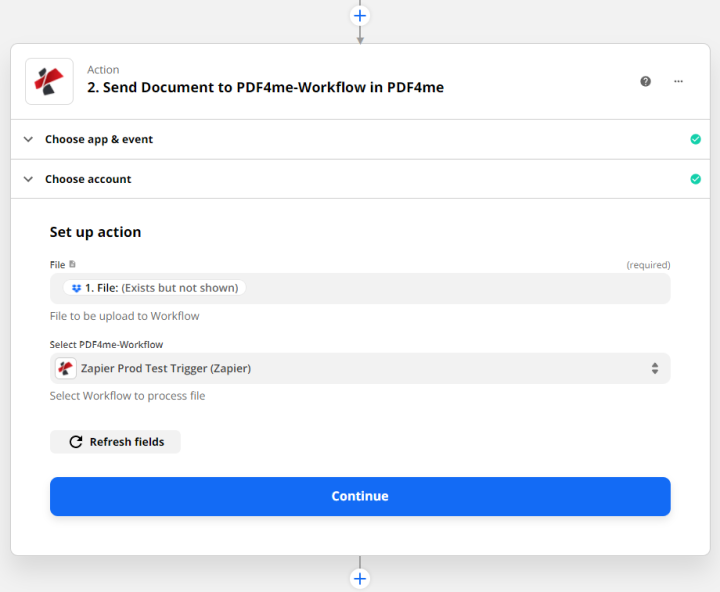Add a step with bottom plus icon
The height and width of the screenshot is (592, 720).
click(360, 578)
